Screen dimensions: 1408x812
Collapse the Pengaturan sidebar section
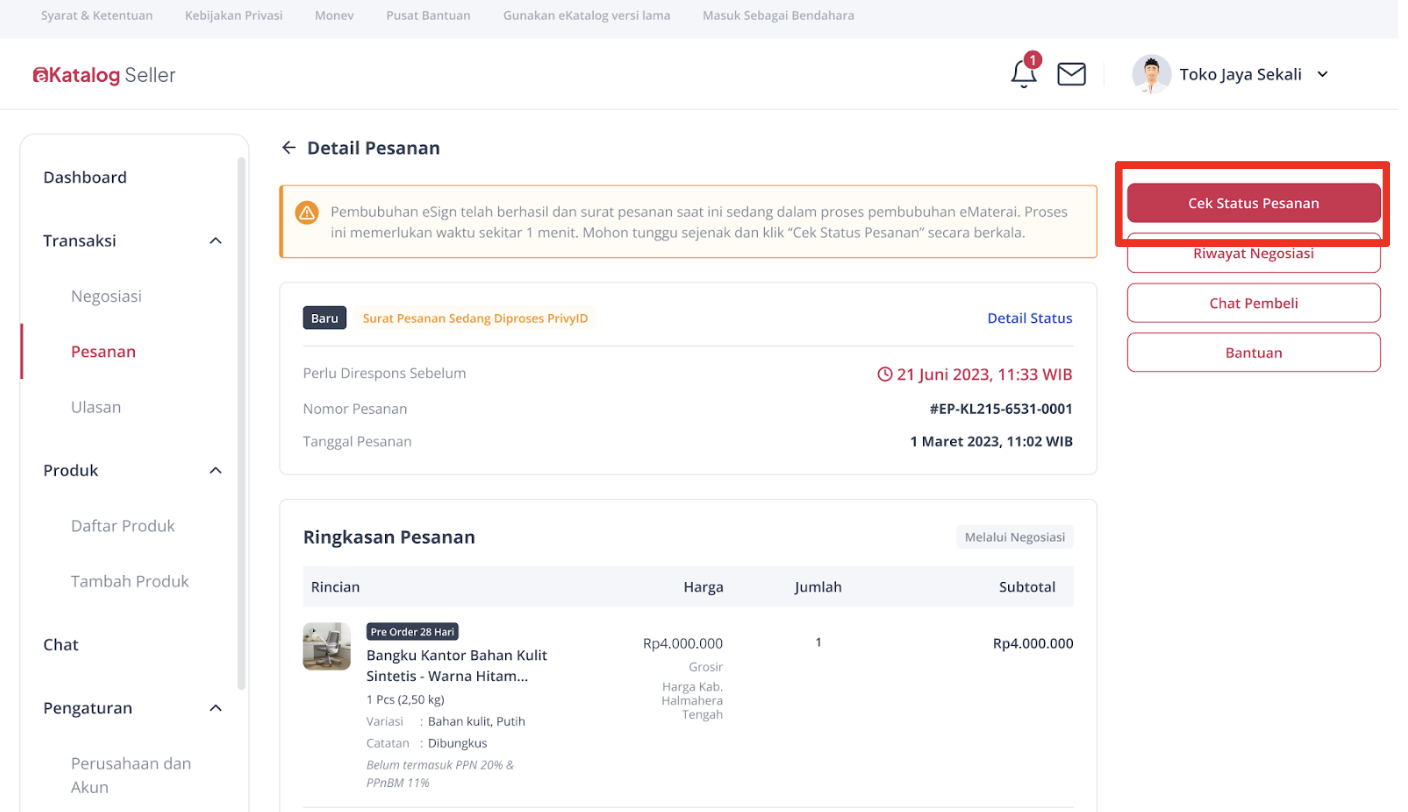coord(215,709)
